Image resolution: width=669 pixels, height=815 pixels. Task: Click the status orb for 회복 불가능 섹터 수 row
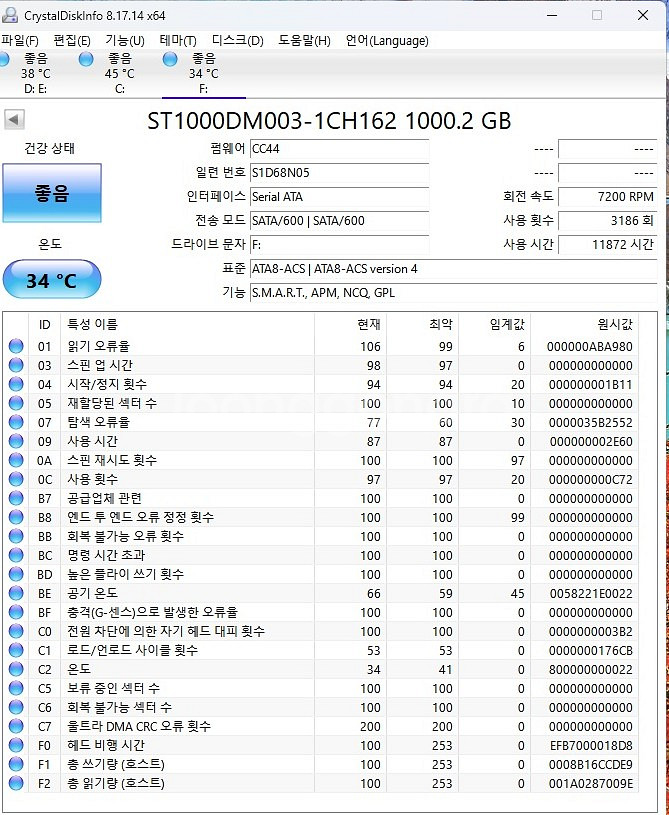coord(16,707)
